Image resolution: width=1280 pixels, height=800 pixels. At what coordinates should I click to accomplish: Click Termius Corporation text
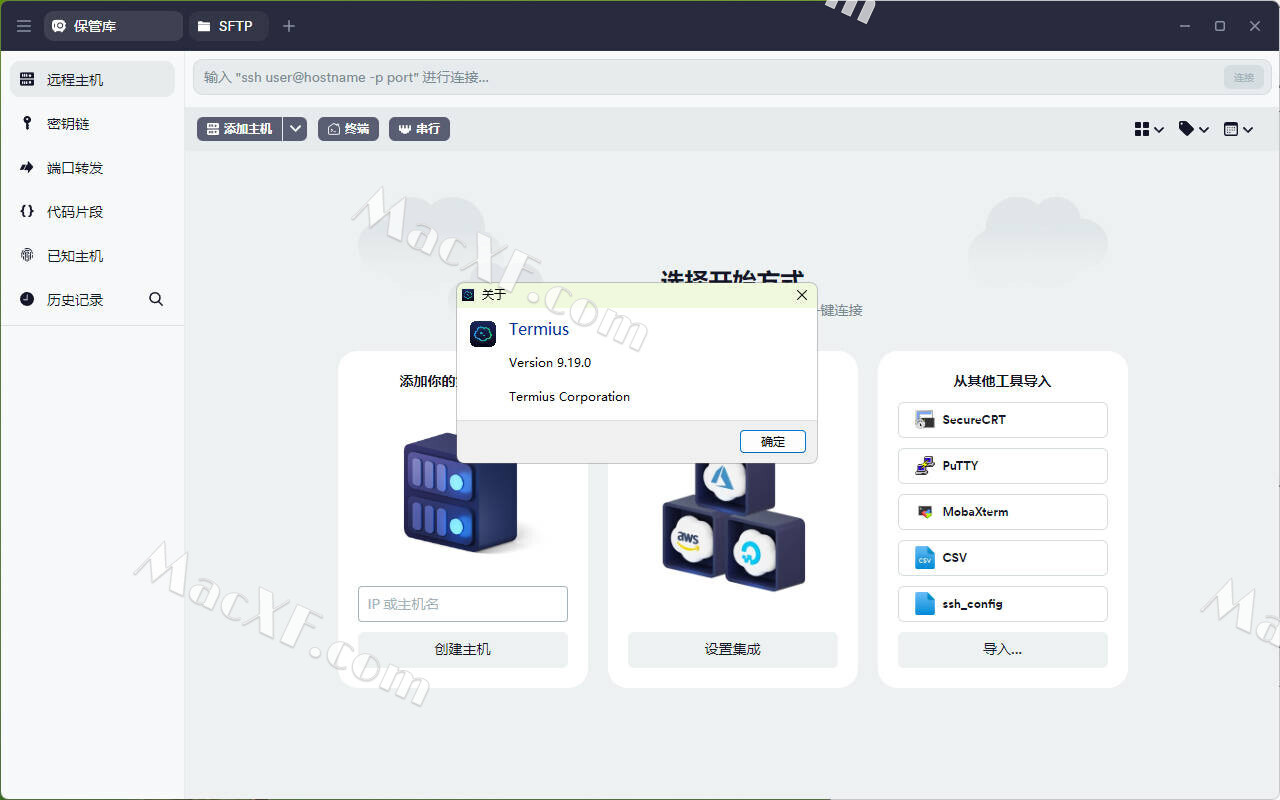click(x=569, y=396)
